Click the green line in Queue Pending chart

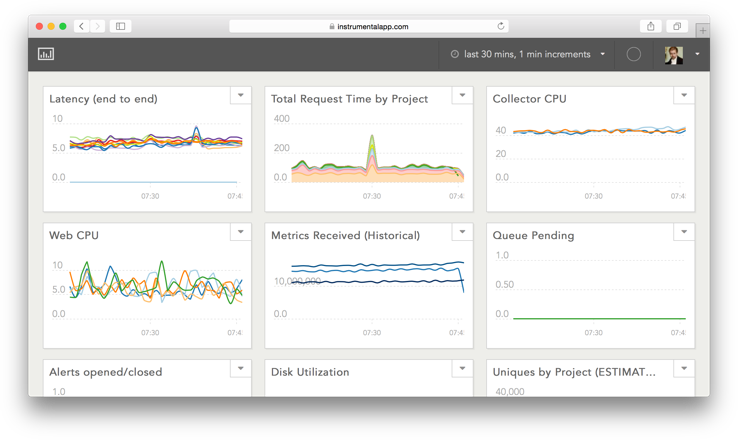[x=599, y=319]
